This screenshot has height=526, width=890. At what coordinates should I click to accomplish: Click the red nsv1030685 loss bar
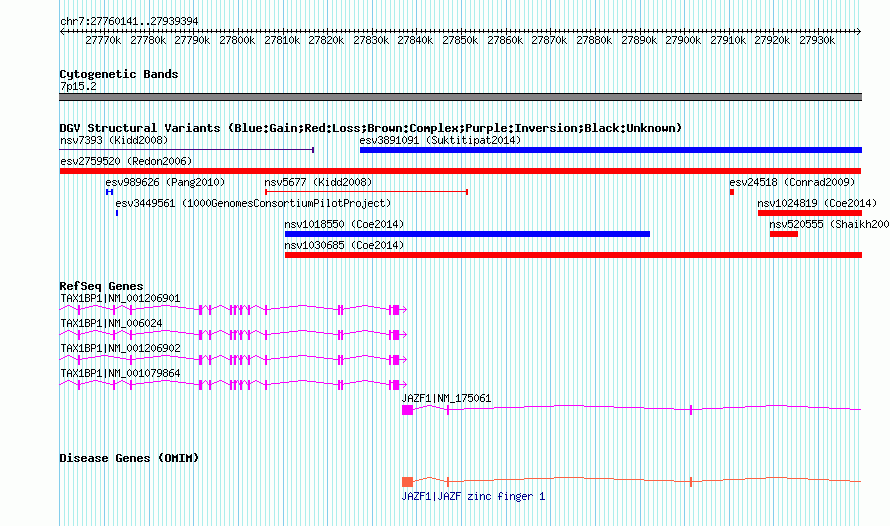click(x=573, y=255)
